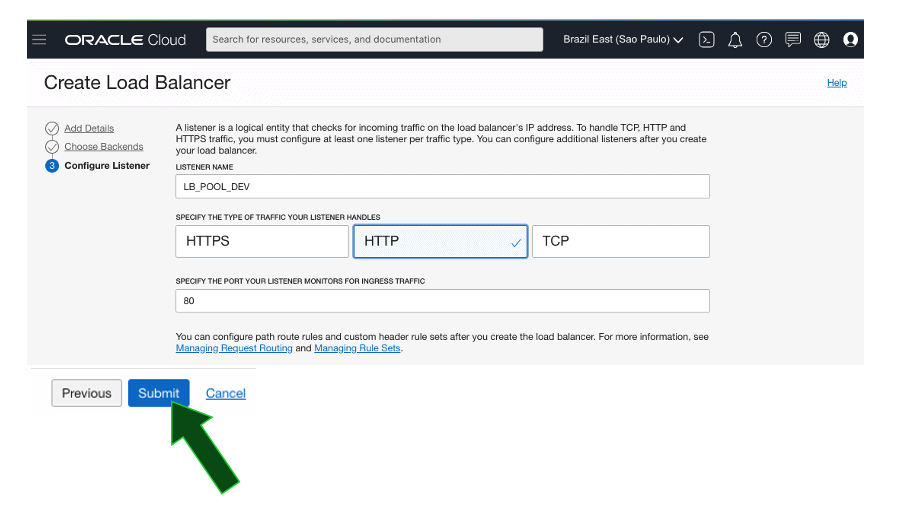Select HTTP traffic type
This screenshot has width=897, height=505.
pos(440,241)
